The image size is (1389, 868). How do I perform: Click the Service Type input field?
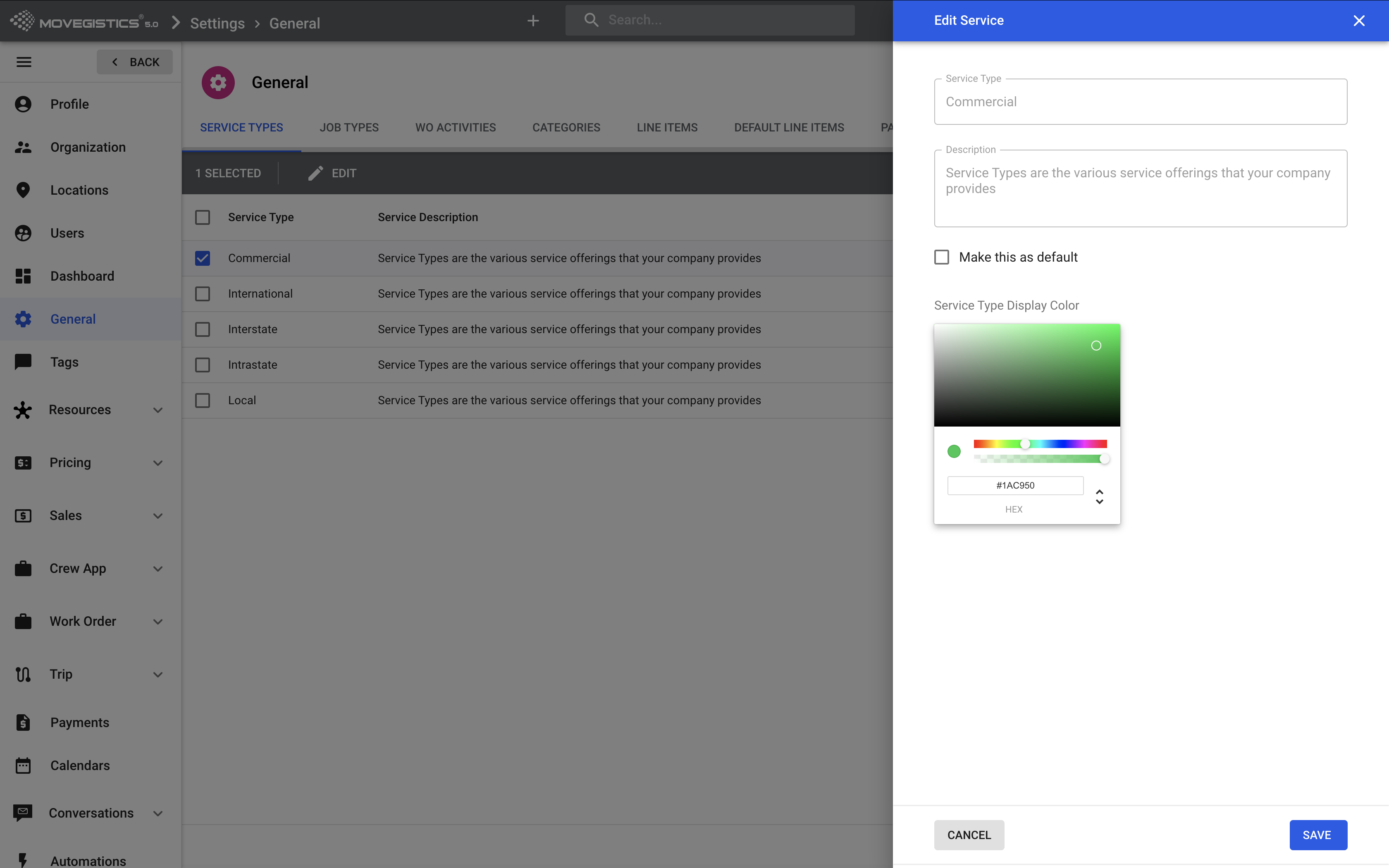(x=1140, y=102)
